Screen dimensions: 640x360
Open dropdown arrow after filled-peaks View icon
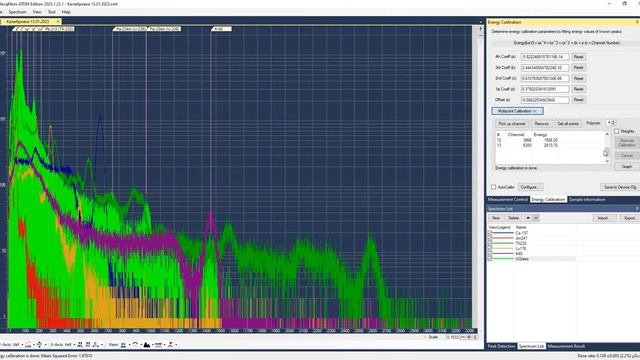[152, 345]
